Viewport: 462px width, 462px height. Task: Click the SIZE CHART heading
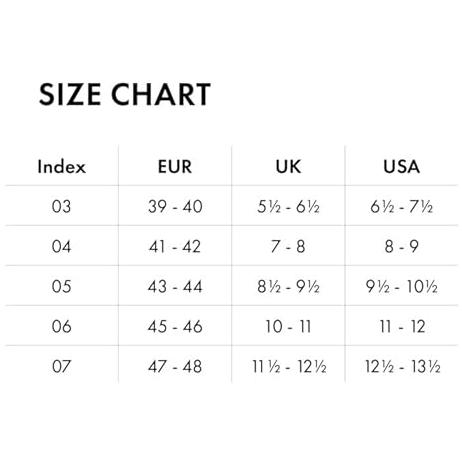pyautogui.click(x=125, y=94)
